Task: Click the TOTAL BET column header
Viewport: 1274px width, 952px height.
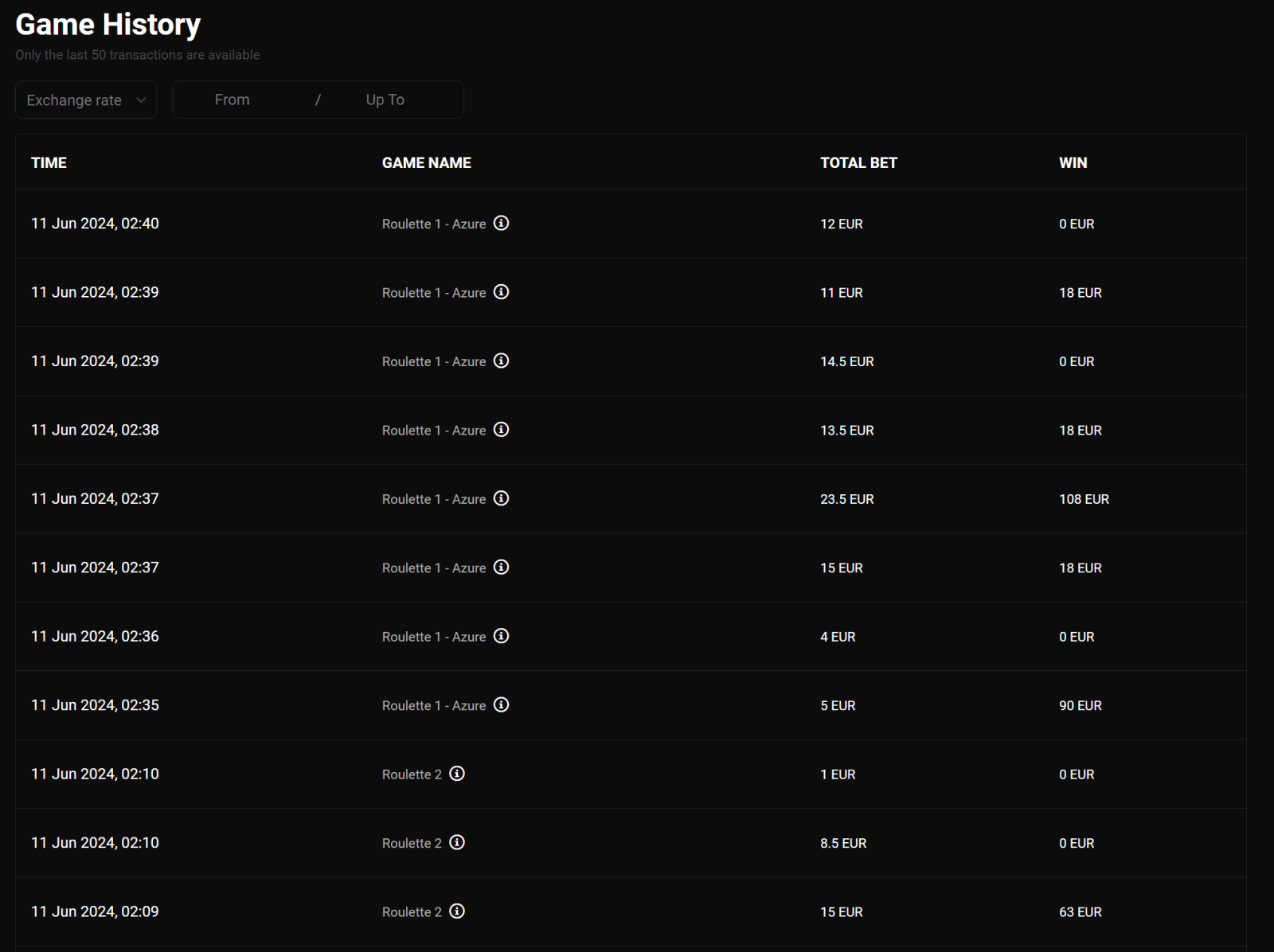Action: (858, 162)
